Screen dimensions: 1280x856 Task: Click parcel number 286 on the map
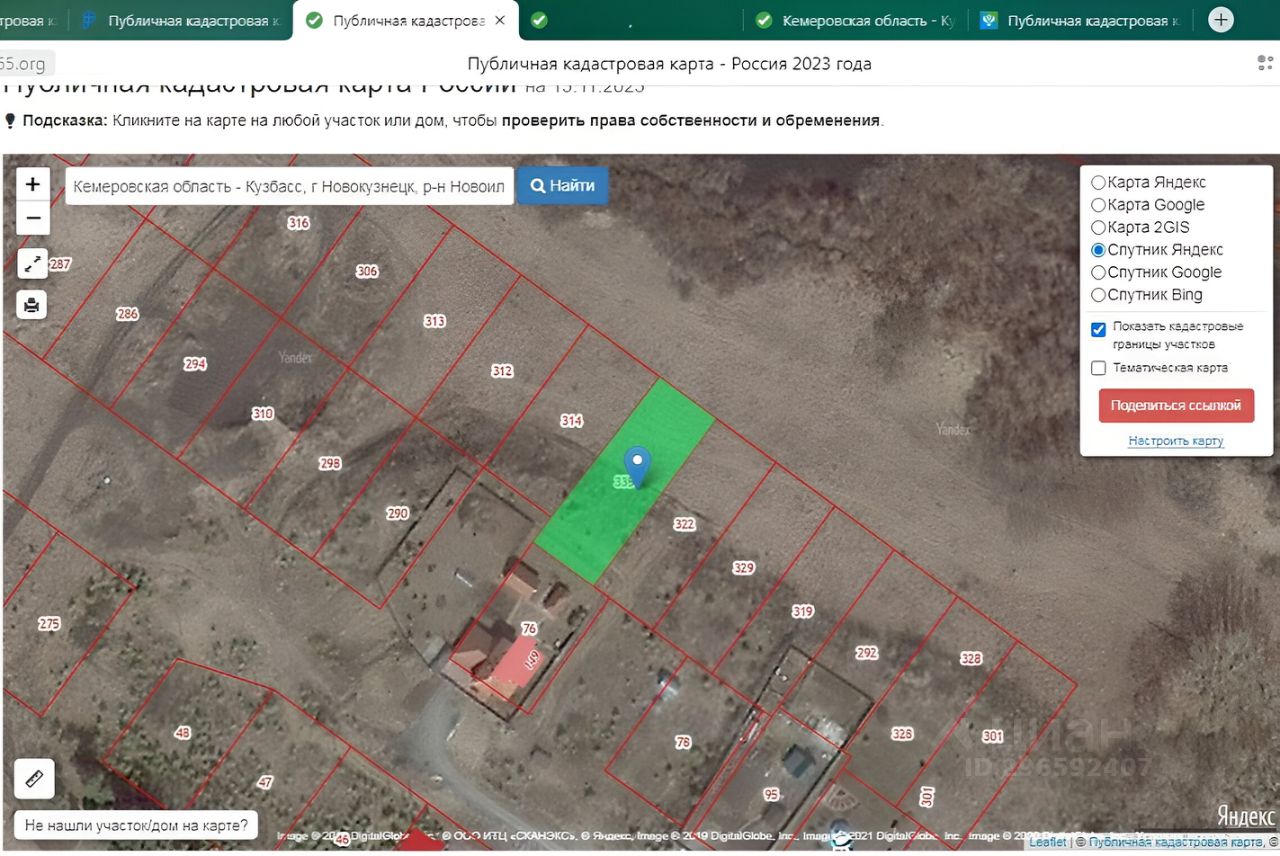point(127,314)
